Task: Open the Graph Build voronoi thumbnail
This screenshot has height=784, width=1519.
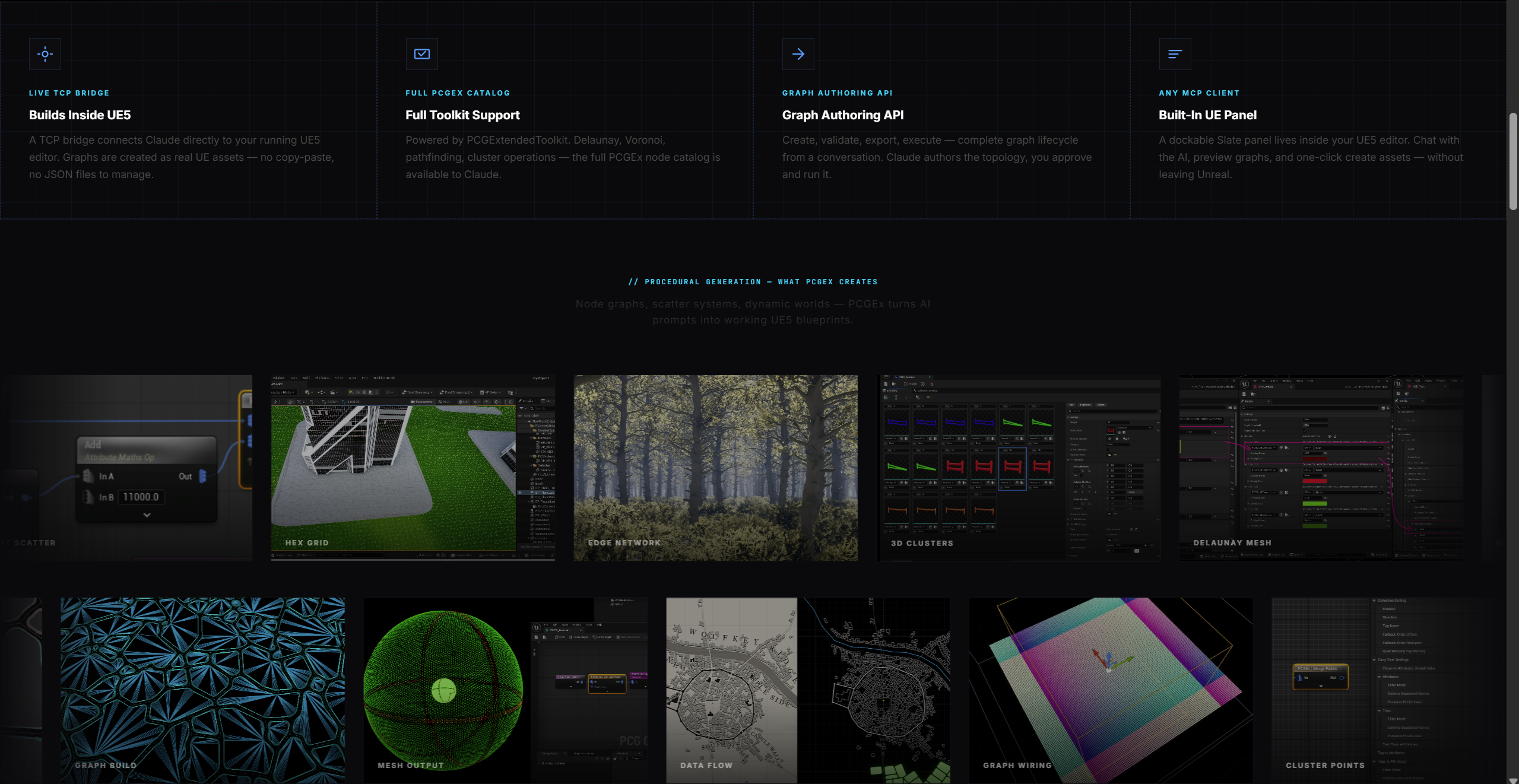Action: (202, 690)
